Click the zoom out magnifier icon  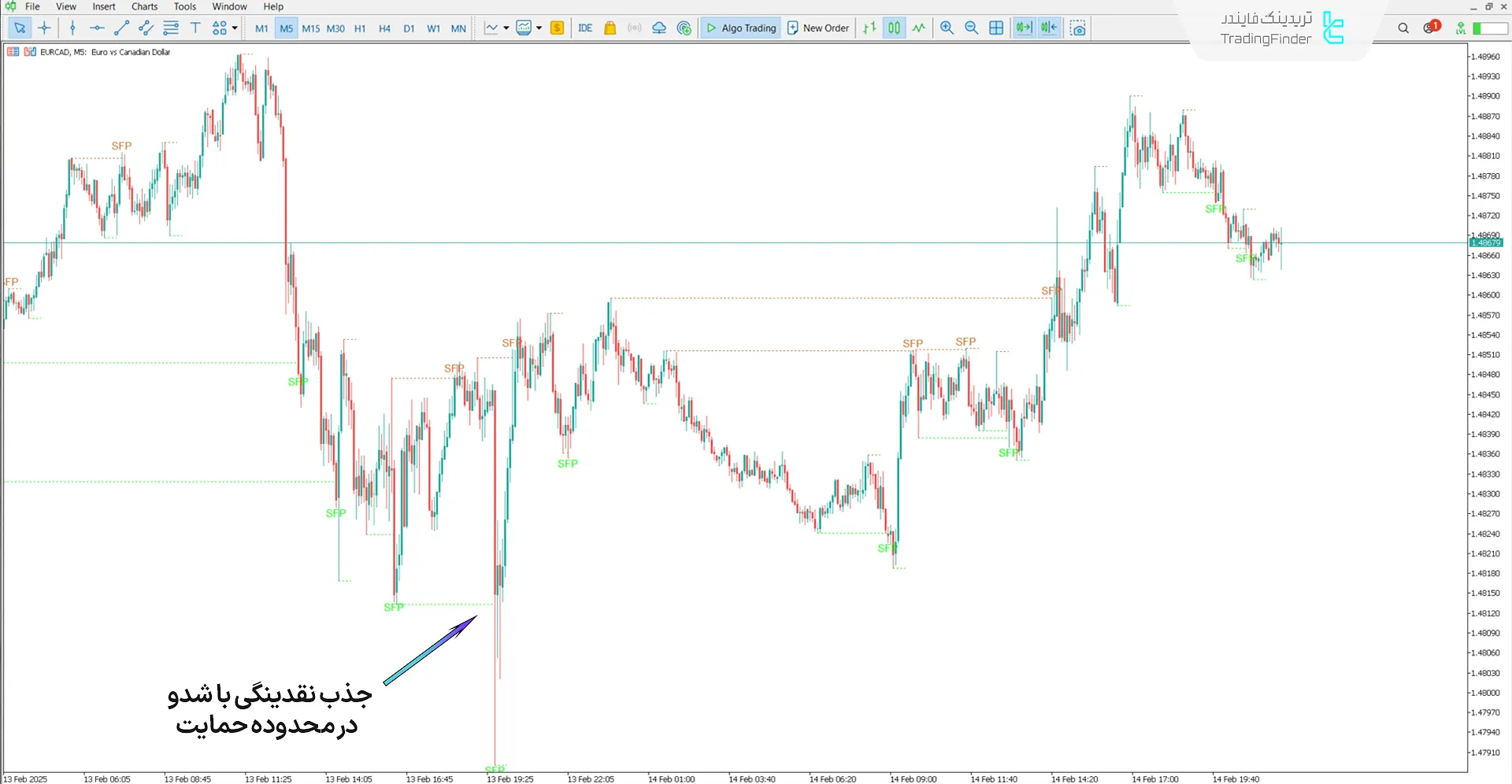[971, 28]
